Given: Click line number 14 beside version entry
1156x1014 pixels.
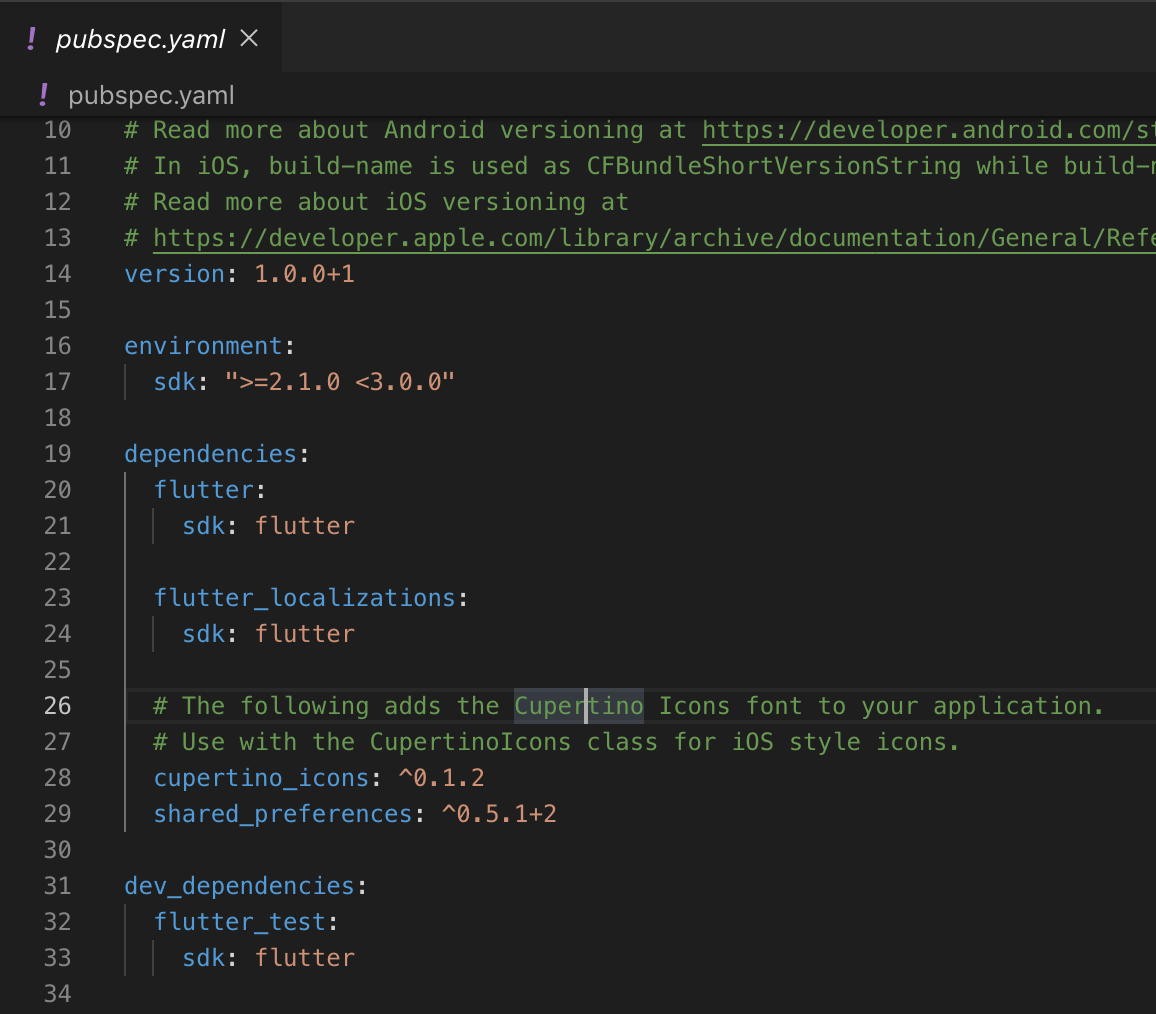Looking at the screenshot, I should [x=58, y=273].
